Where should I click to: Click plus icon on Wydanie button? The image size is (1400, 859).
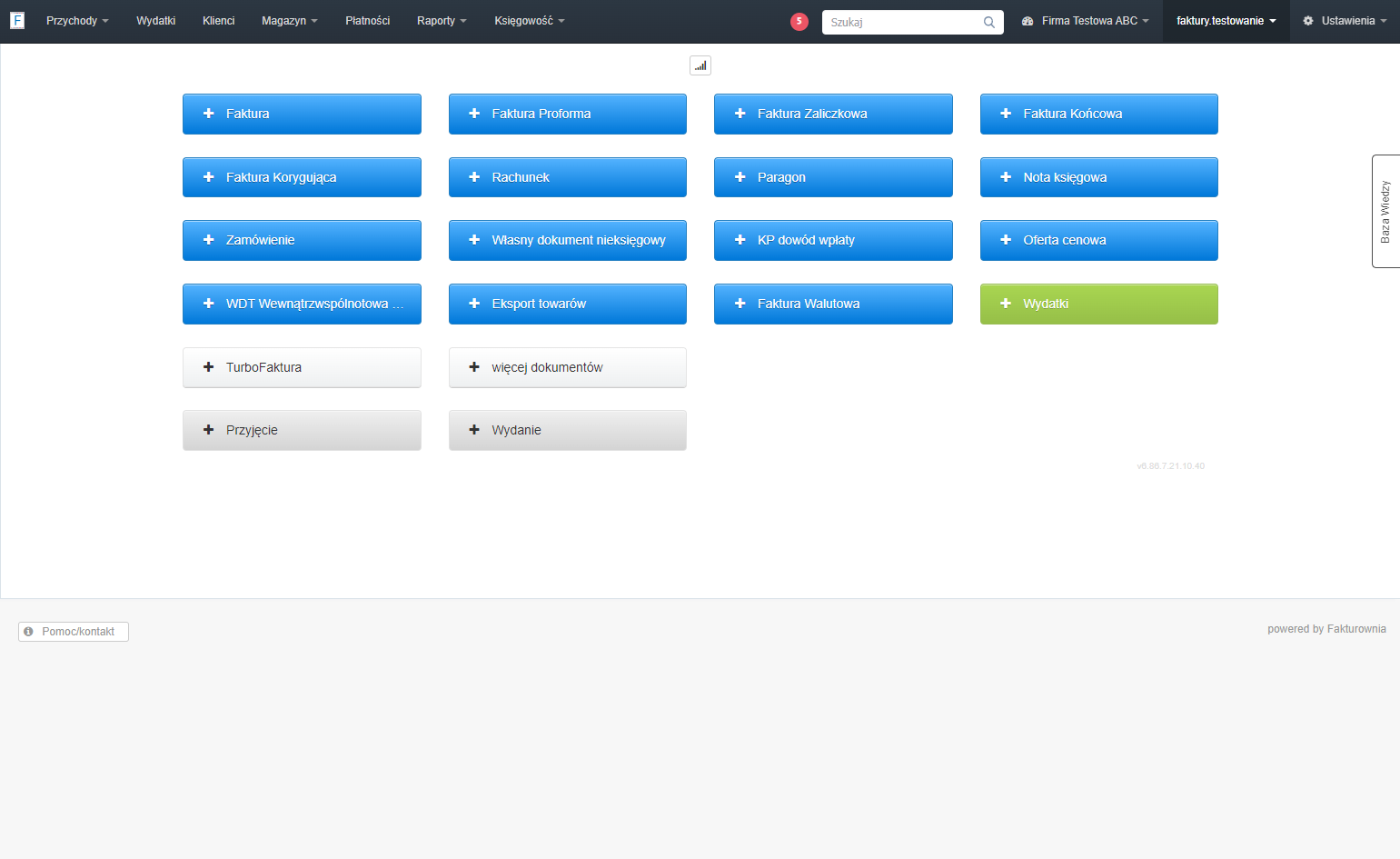[x=474, y=430]
